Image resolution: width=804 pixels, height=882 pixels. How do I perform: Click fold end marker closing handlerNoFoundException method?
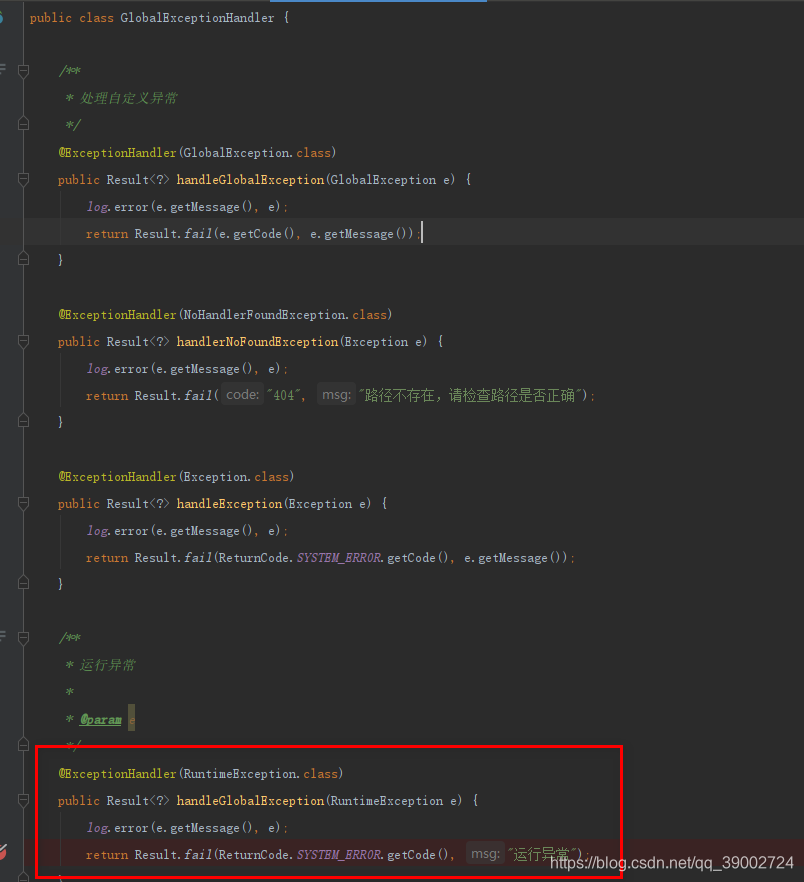click(24, 421)
